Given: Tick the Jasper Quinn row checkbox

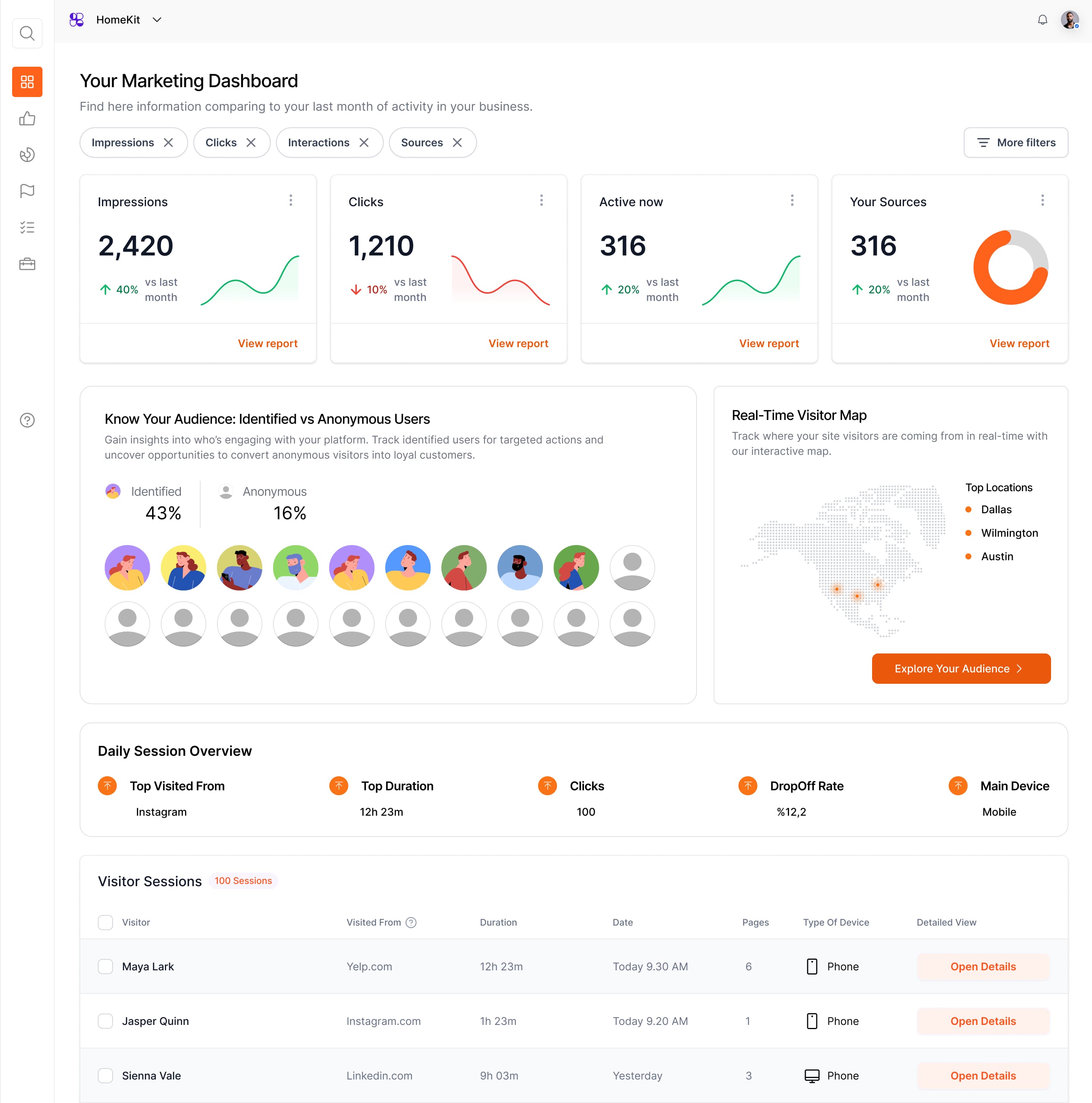Looking at the screenshot, I should point(105,1021).
